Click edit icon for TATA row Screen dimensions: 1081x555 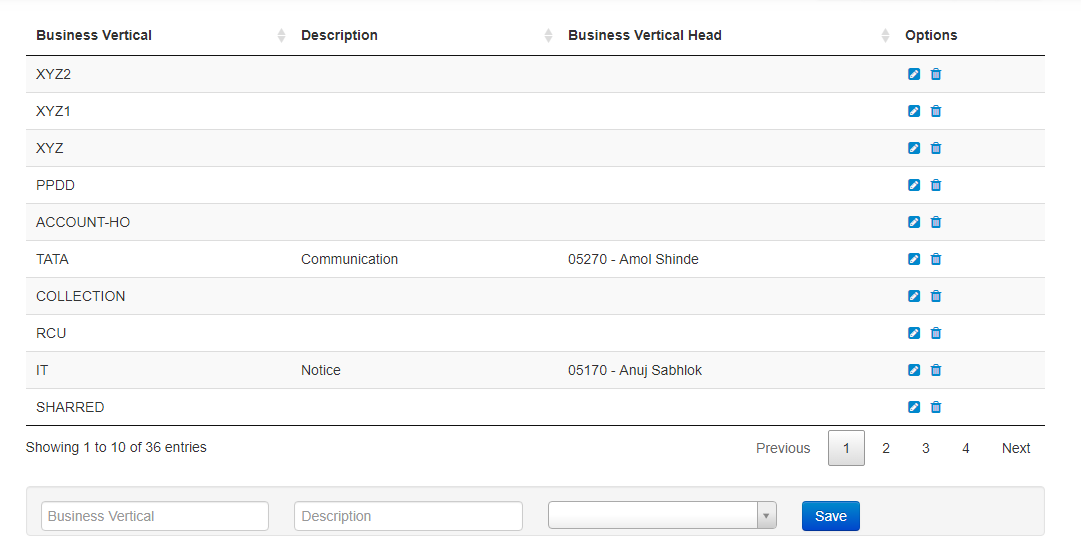pyautogui.click(x=913, y=259)
